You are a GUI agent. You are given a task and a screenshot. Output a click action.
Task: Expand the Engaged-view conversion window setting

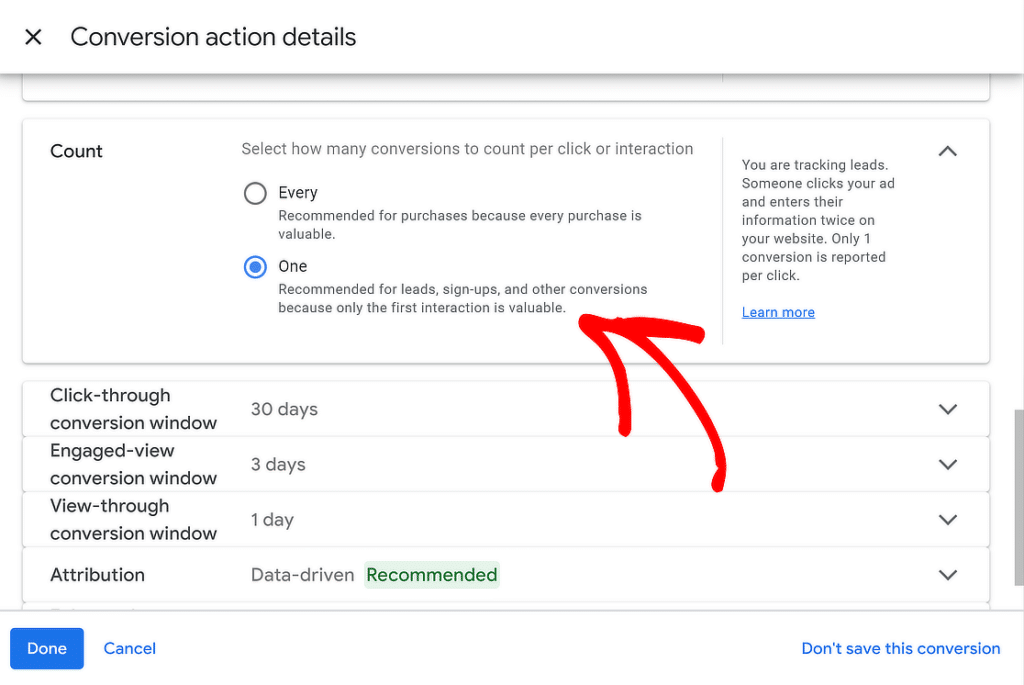(946, 464)
